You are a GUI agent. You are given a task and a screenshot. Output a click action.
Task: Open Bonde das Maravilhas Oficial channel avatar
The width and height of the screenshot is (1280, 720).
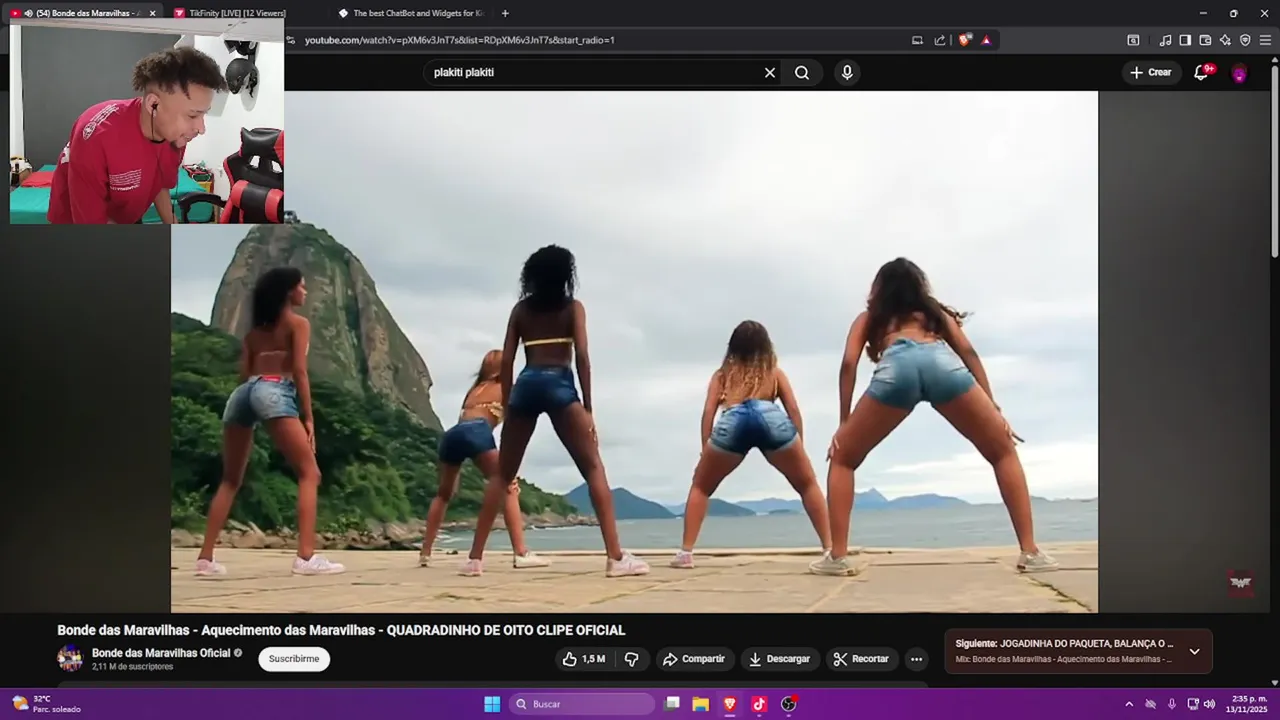pos(70,658)
